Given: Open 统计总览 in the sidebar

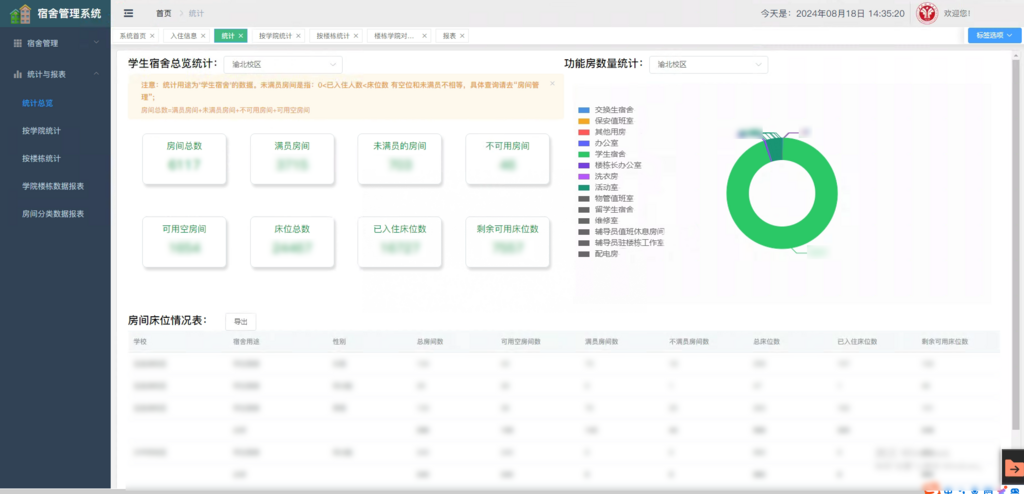Looking at the screenshot, I should coord(37,103).
